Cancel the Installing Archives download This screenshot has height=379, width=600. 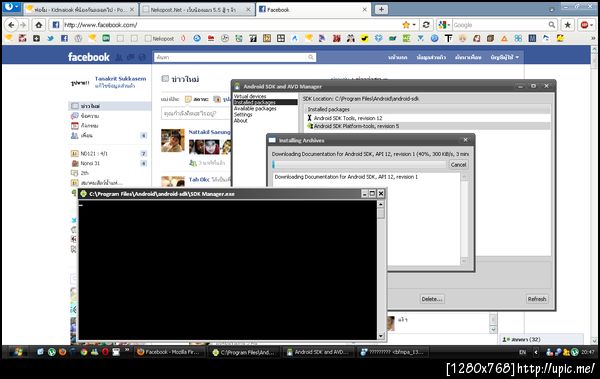coord(458,165)
